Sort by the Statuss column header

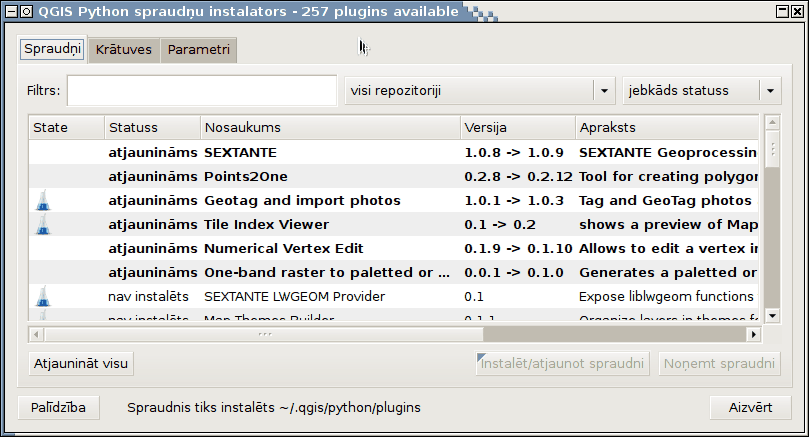tap(153, 127)
